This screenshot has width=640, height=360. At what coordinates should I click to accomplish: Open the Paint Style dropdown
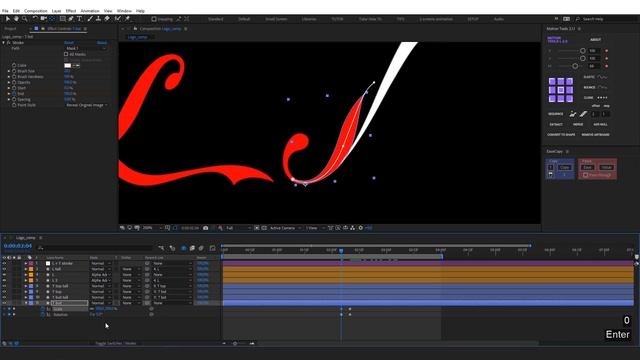click(87, 105)
